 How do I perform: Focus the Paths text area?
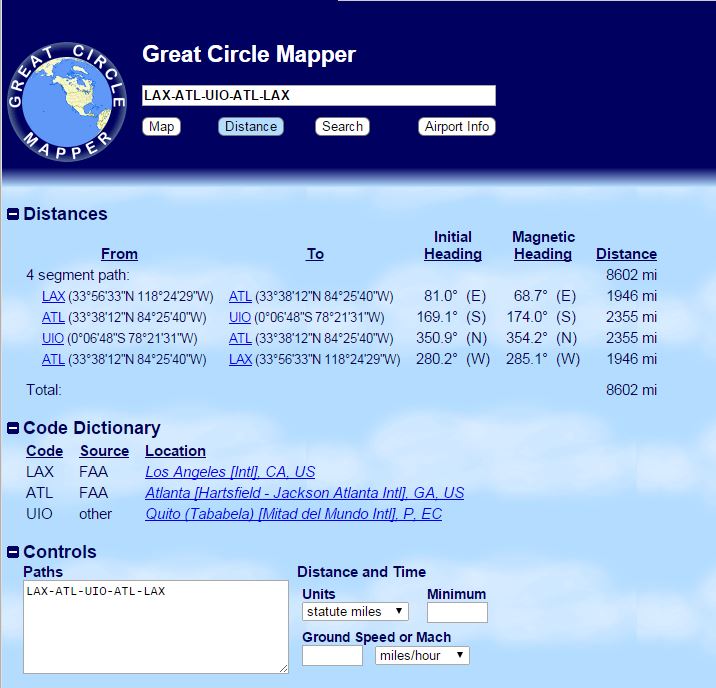click(x=156, y=627)
